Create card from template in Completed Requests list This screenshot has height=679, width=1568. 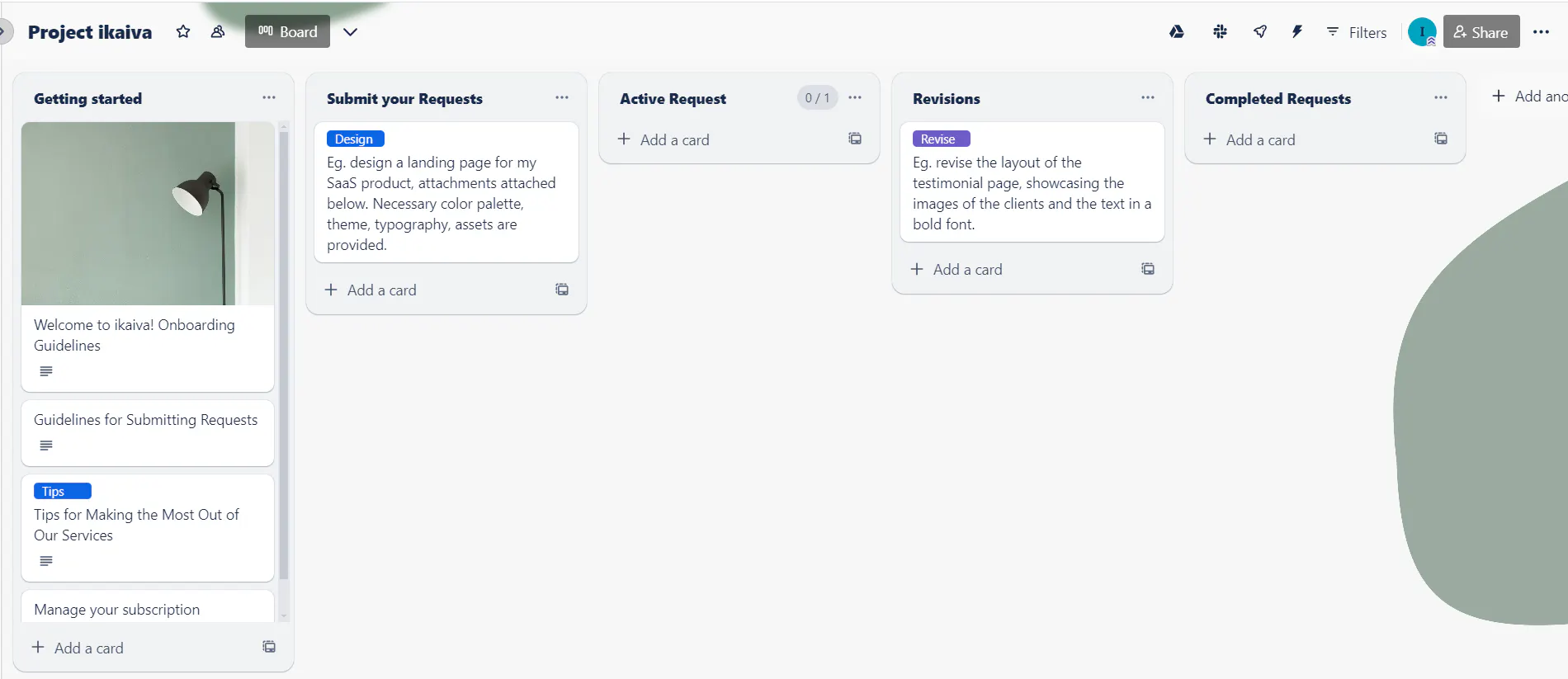(x=1441, y=139)
